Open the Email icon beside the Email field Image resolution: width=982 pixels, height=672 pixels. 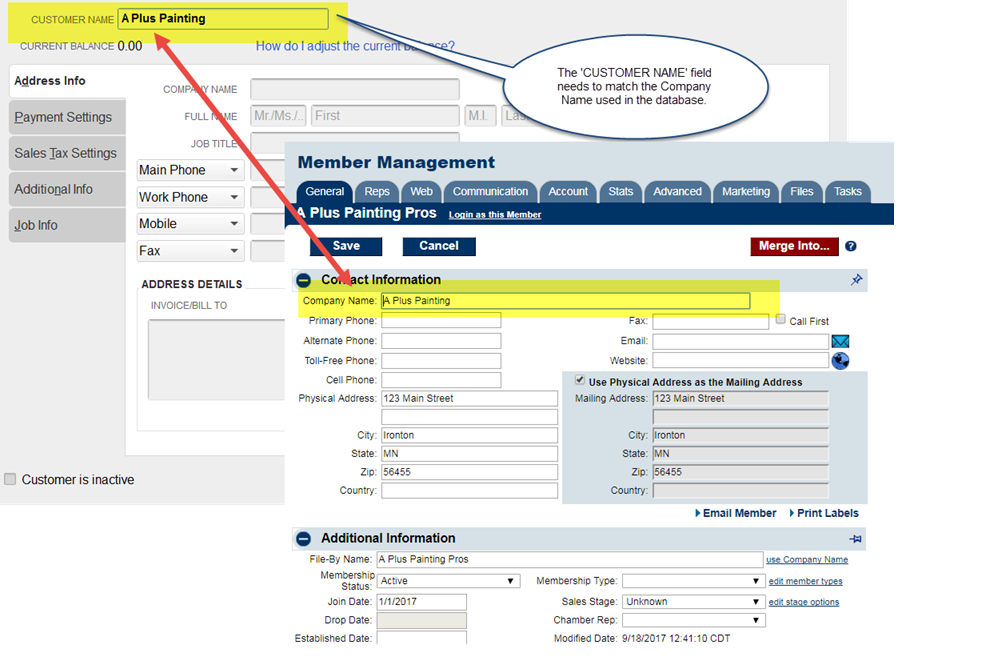pos(840,341)
